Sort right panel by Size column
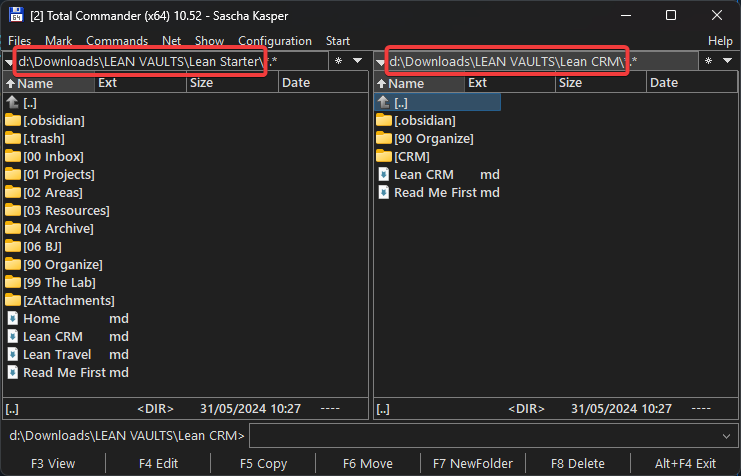Screen dimensions: 741x476 601,83
